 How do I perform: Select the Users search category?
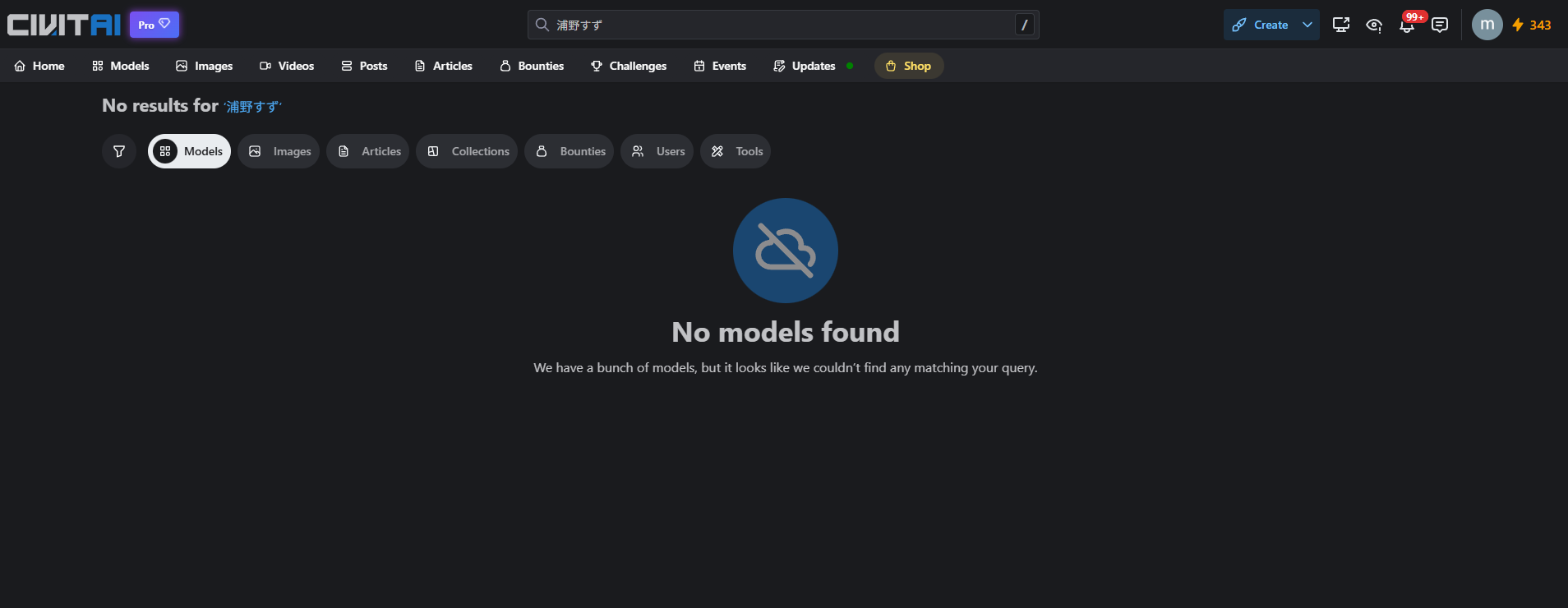point(657,151)
